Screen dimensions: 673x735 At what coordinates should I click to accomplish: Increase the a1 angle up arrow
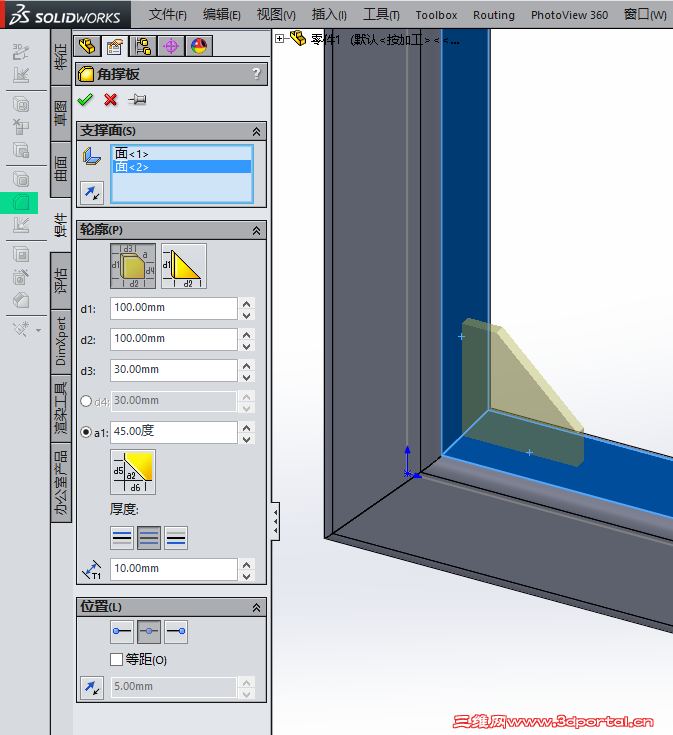point(247,427)
